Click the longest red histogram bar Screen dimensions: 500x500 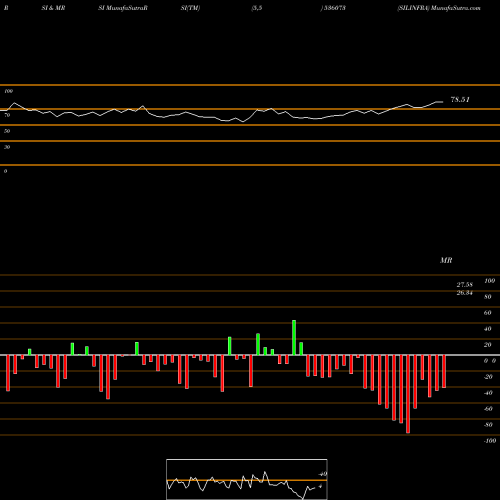point(408,394)
